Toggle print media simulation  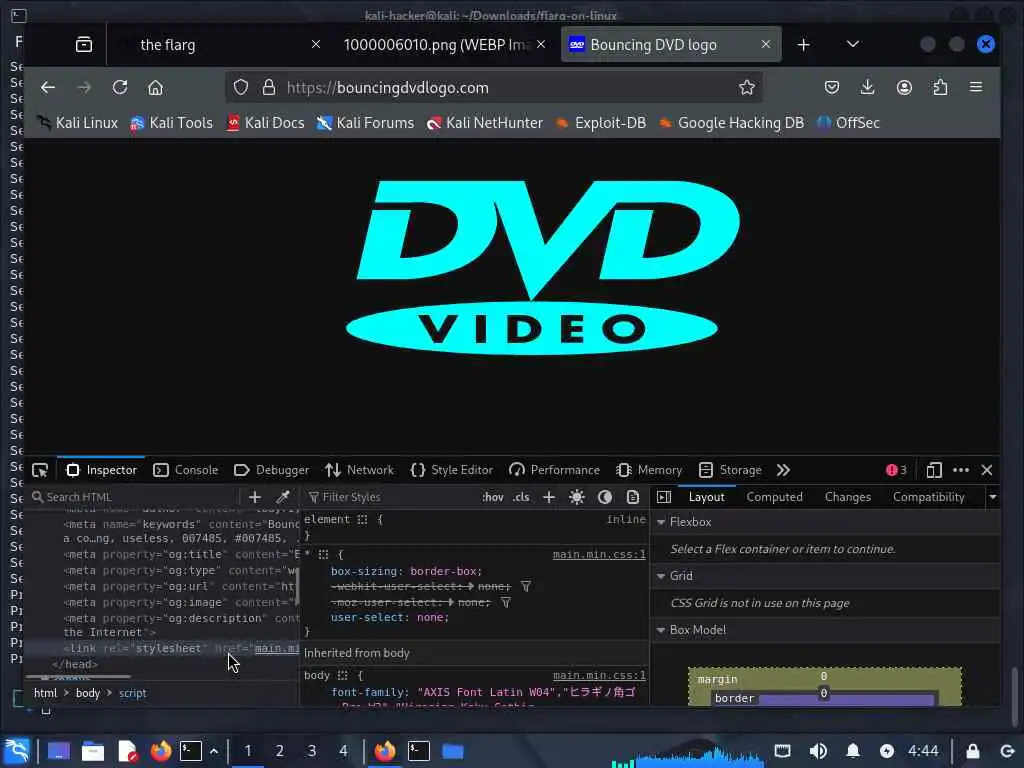633,497
